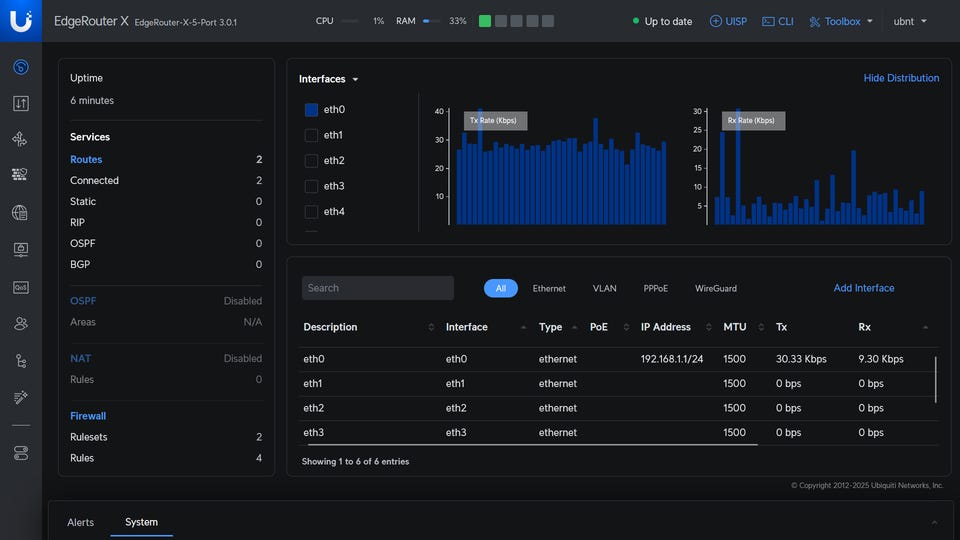Open the Toolbox dropdown menu
Viewport: 960px width, 540px height.
tap(841, 21)
